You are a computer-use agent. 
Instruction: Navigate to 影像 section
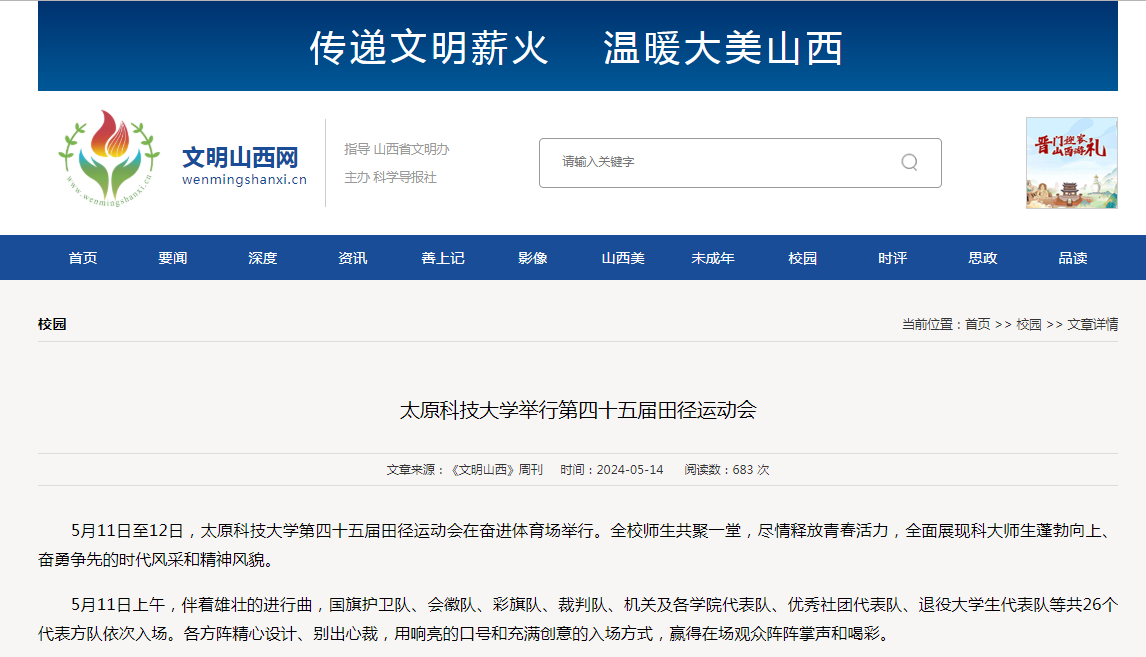point(533,258)
